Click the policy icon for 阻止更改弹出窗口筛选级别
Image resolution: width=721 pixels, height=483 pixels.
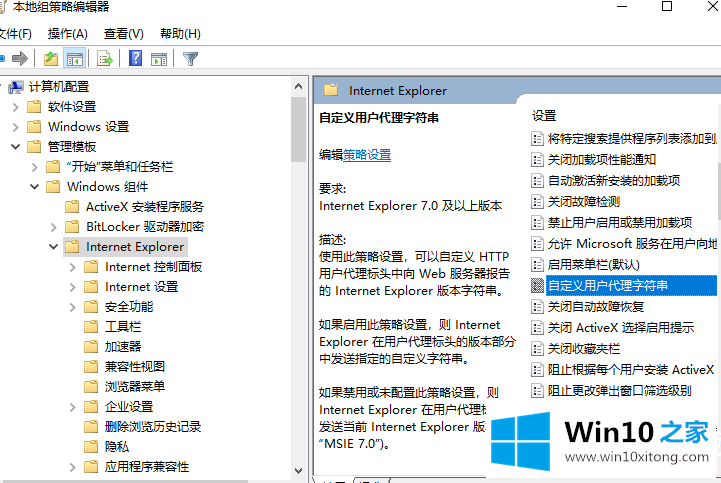click(537, 391)
